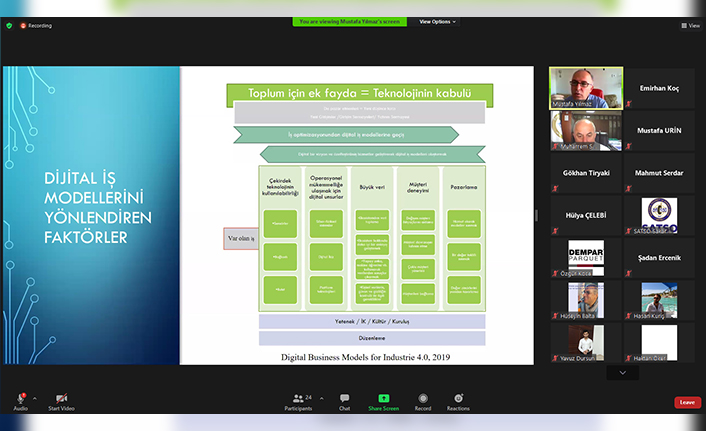Select the Mustafa URIN participant tile

click(659, 131)
